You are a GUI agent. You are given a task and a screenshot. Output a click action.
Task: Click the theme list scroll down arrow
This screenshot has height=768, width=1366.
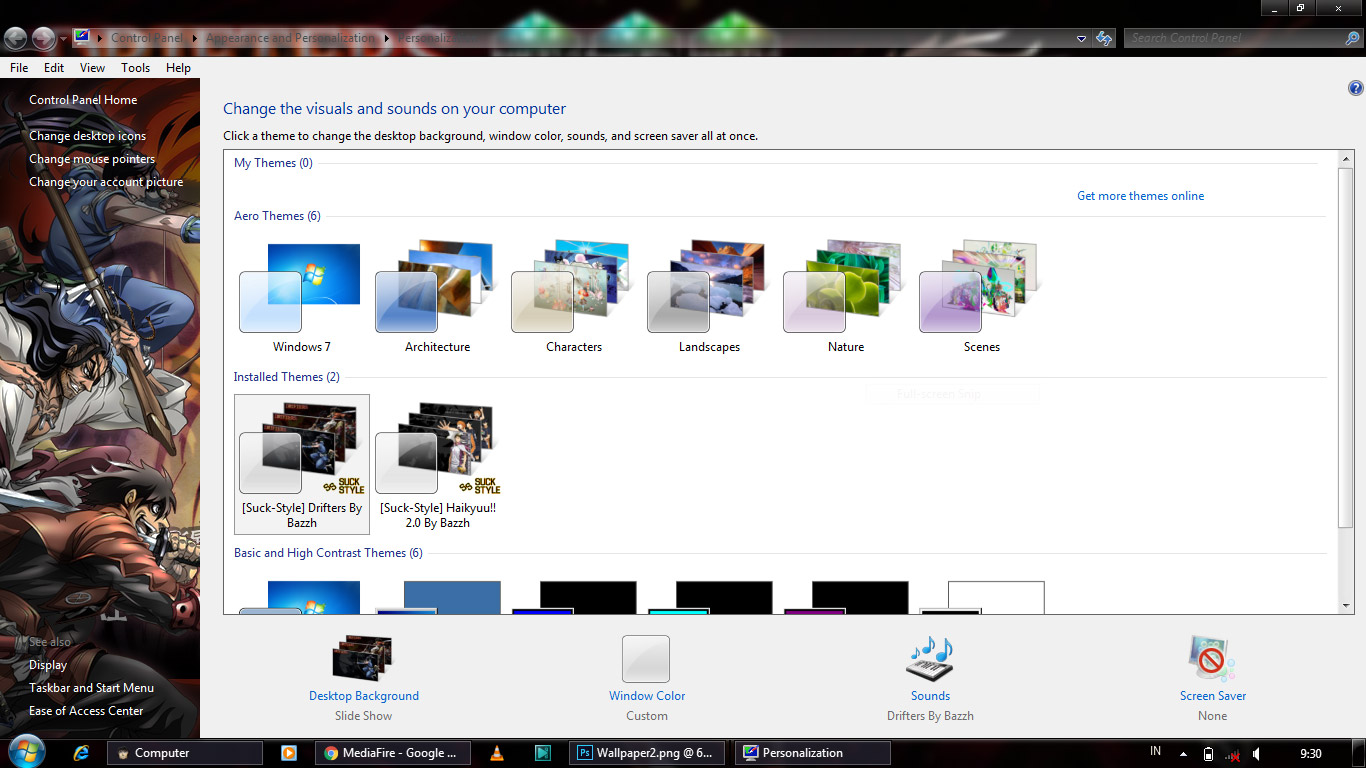(x=1347, y=606)
